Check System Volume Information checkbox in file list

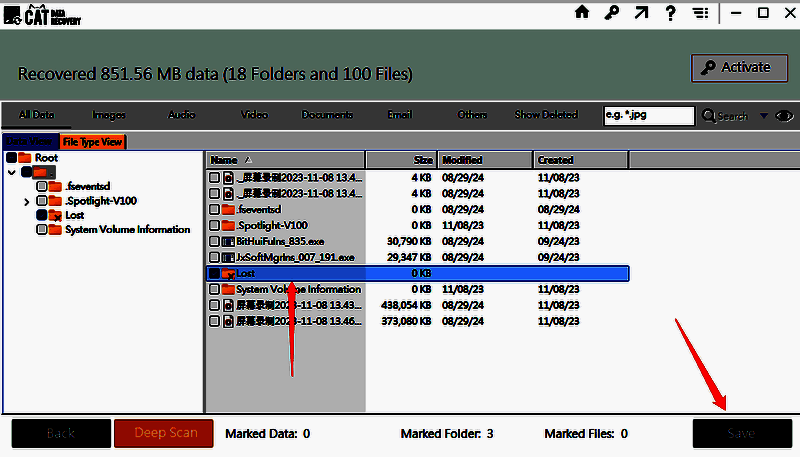click(x=214, y=289)
